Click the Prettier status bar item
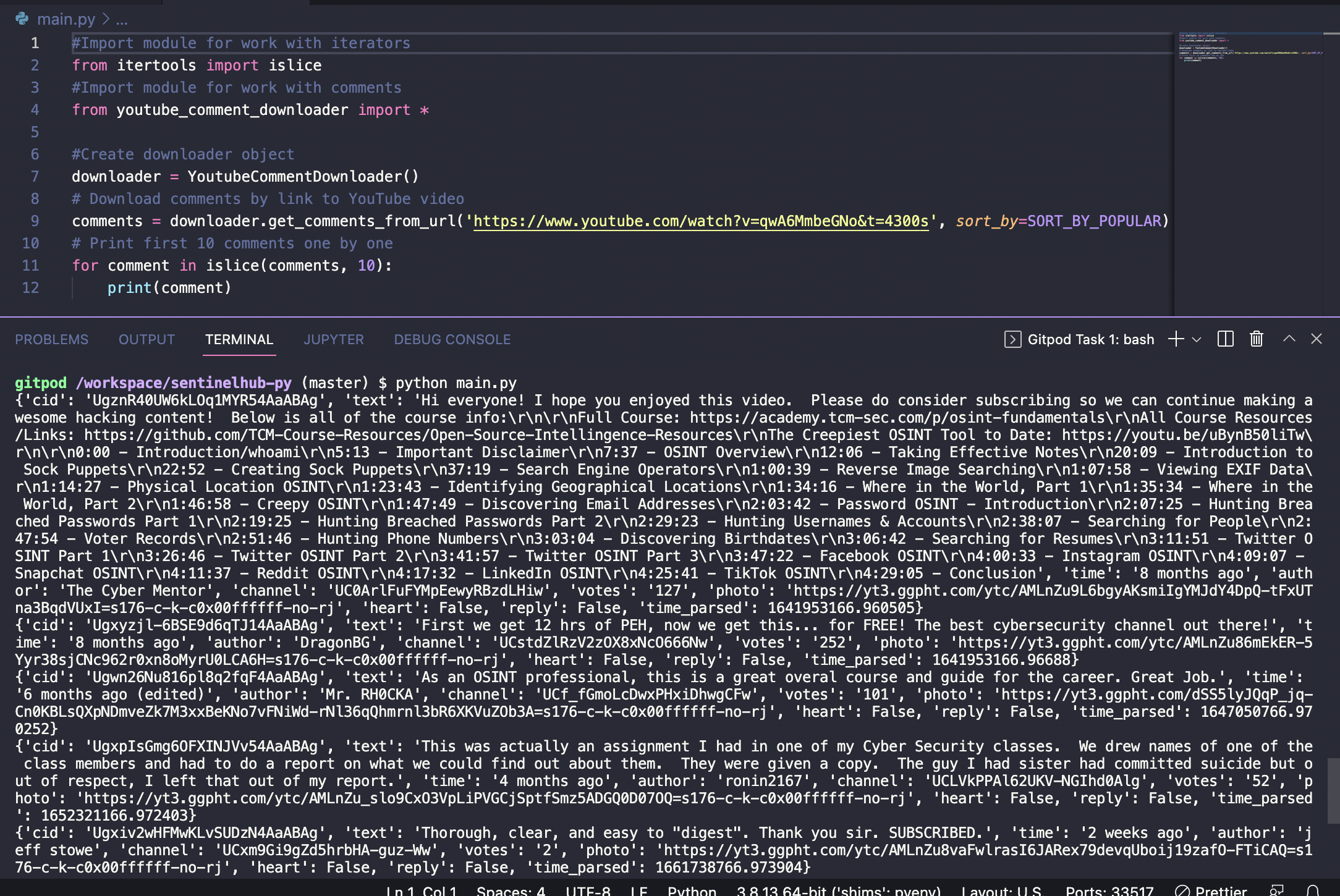 1211,890
